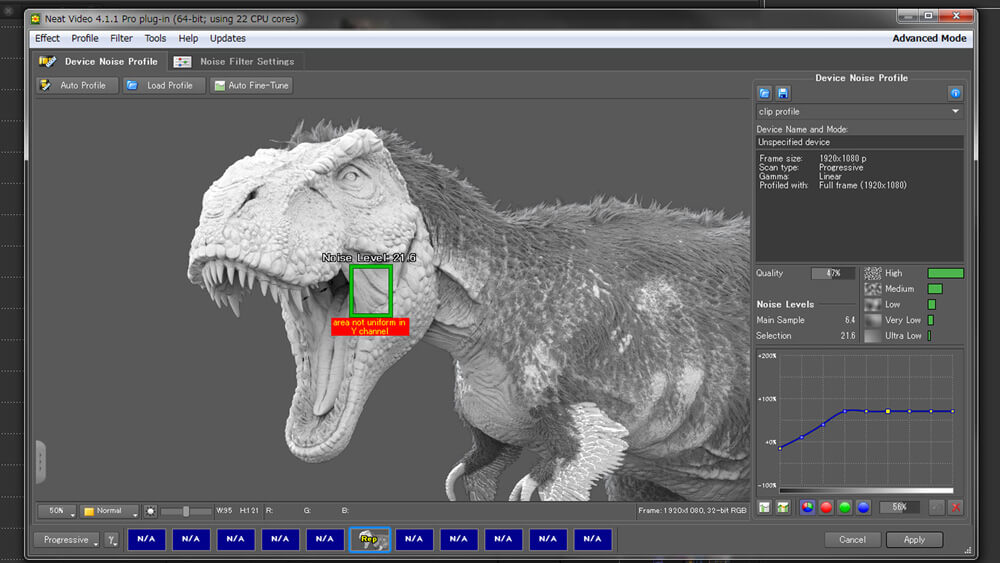This screenshot has height=563, width=1000.
Task: Click the brightness sun icon
Action: tap(151, 511)
